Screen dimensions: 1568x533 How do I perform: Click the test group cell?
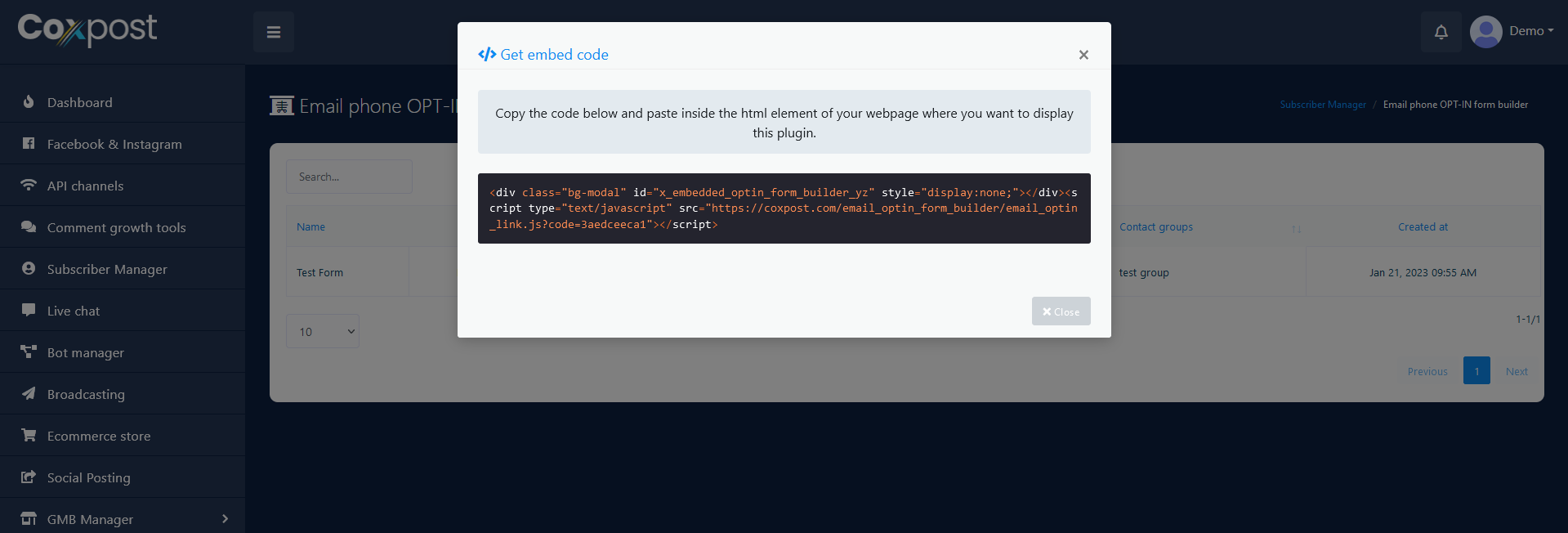pyautogui.click(x=1144, y=273)
